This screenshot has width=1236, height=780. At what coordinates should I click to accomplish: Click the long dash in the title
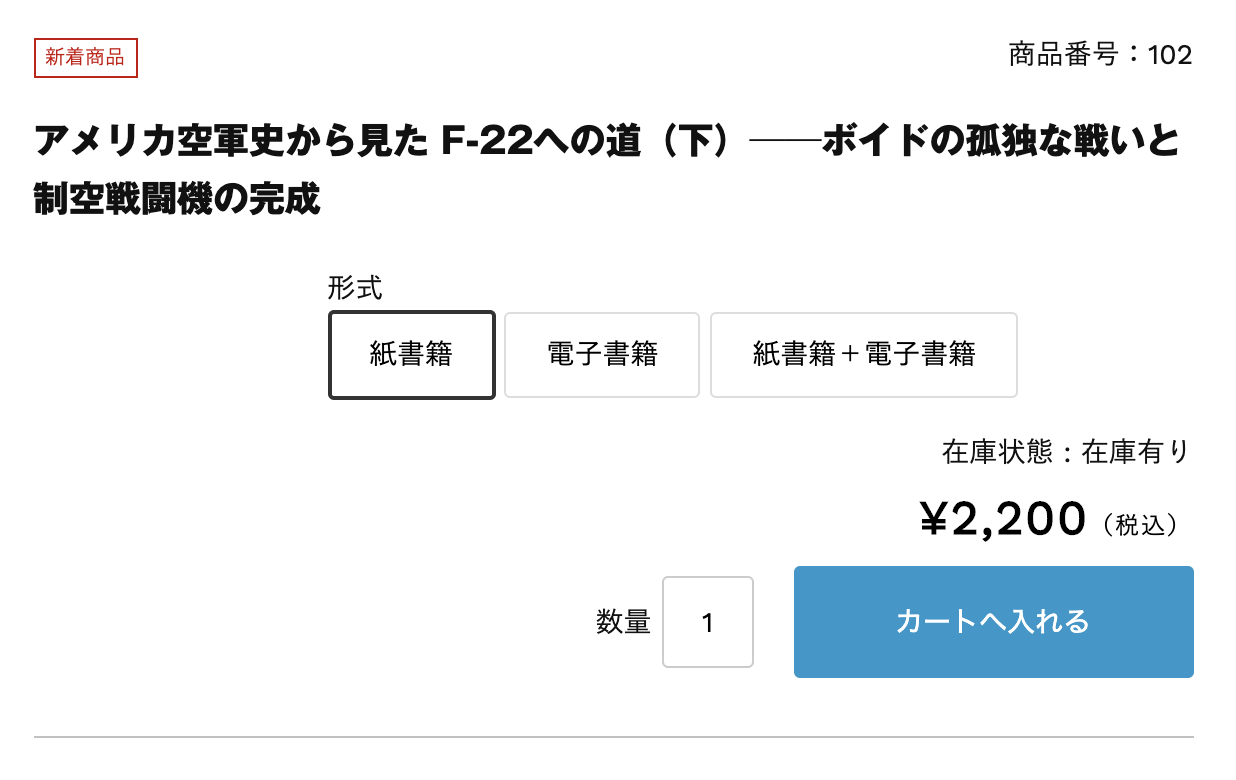(785, 143)
